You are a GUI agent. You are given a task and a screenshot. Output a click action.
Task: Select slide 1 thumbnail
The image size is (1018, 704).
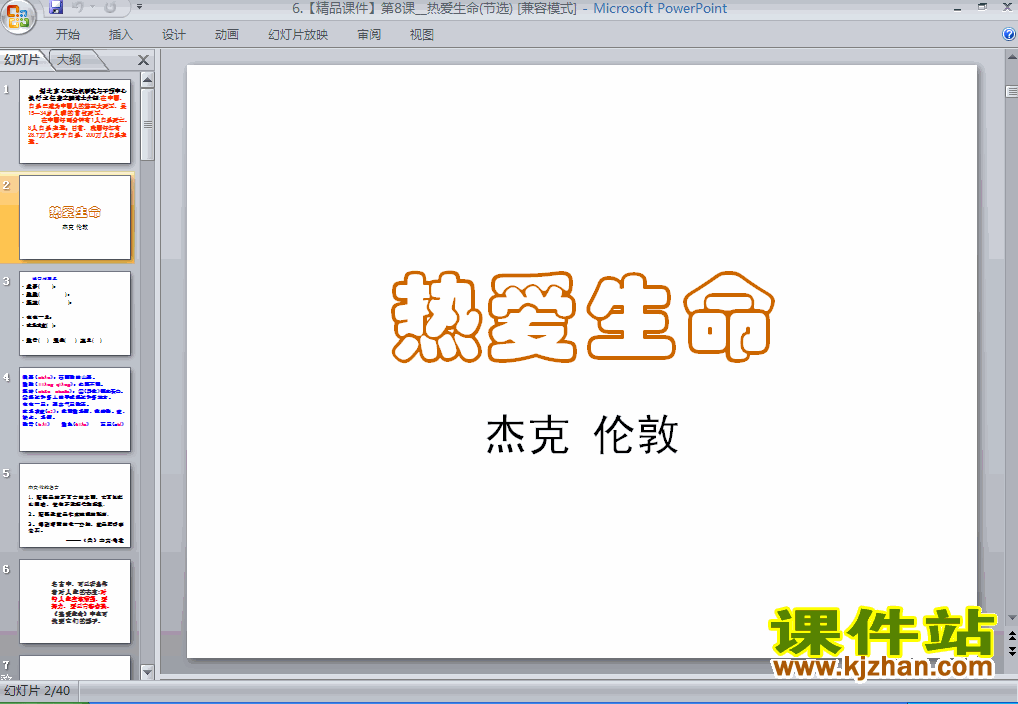coord(75,121)
